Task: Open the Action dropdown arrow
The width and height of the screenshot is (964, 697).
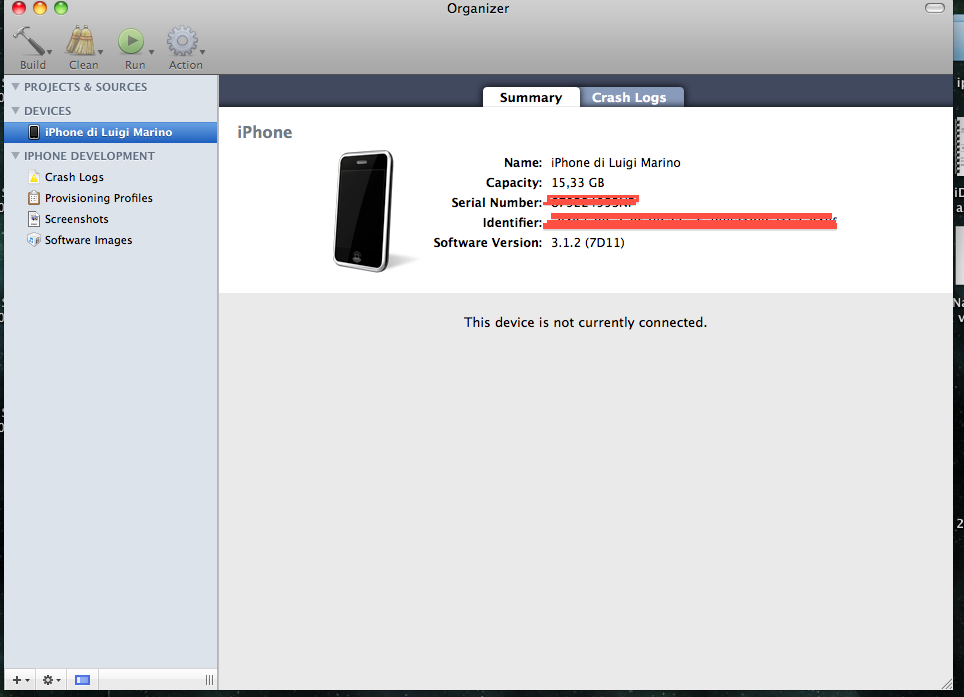Action: pyautogui.click(x=202, y=52)
